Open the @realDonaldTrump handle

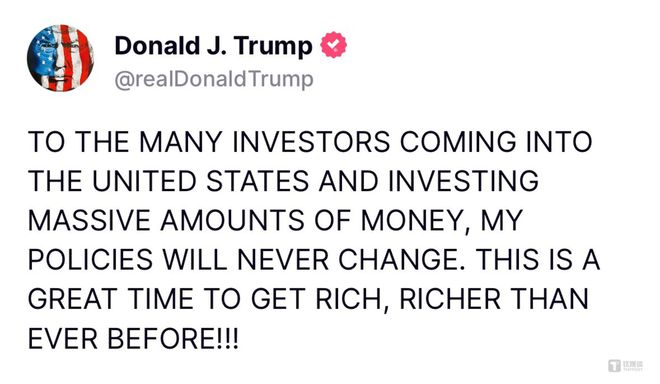coord(214,80)
